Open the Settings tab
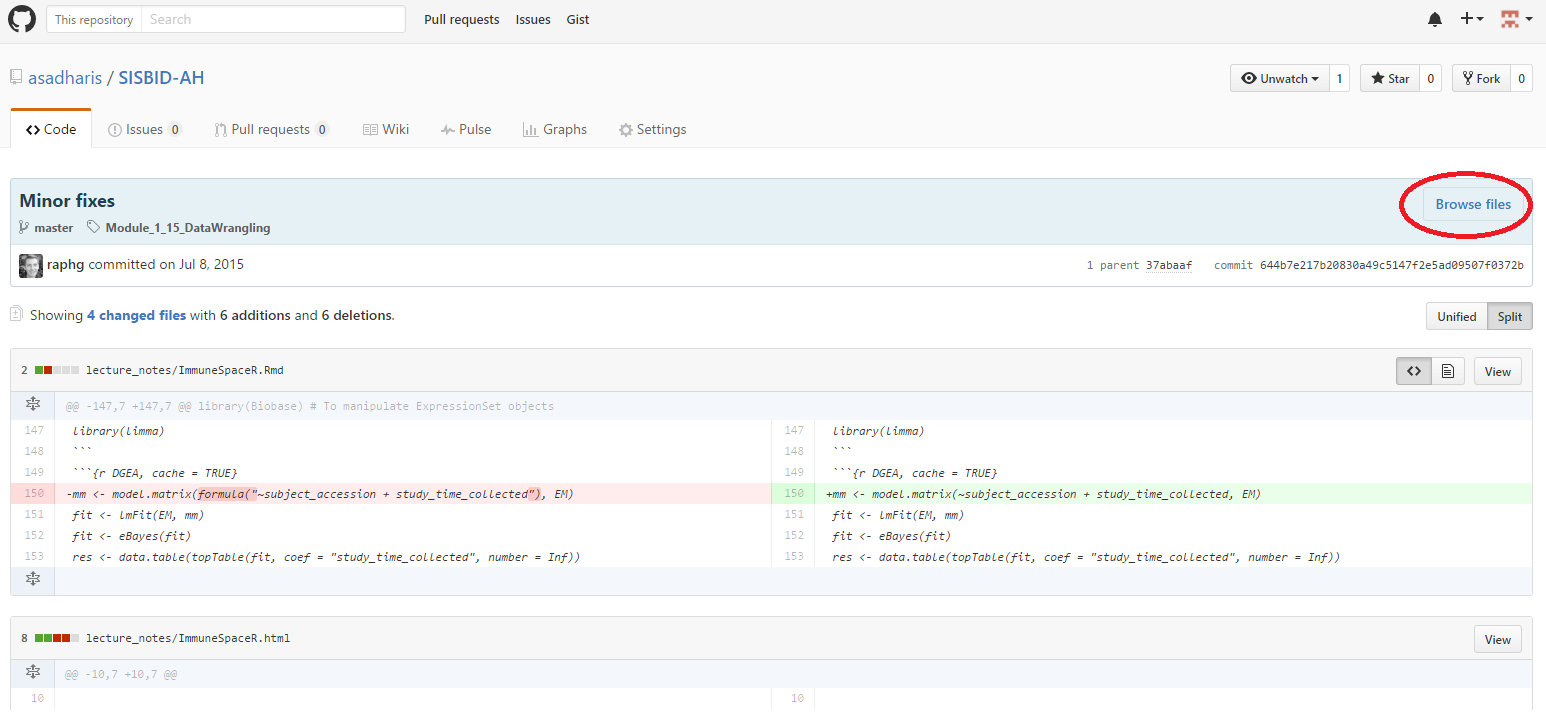The image size is (1546, 724). pyautogui.click(x=652, y=129)
